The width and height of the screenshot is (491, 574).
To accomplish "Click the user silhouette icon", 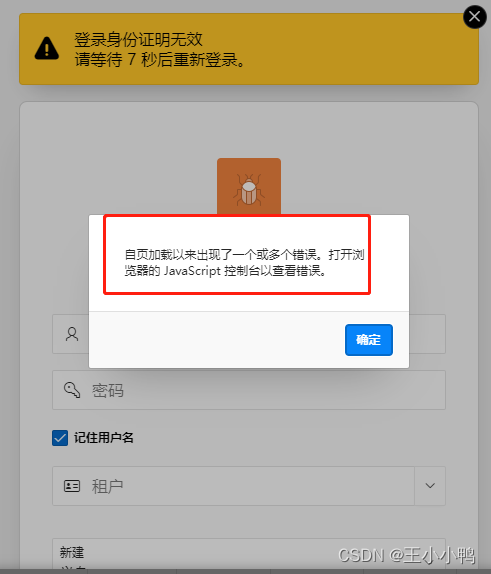I will (72, 334).
